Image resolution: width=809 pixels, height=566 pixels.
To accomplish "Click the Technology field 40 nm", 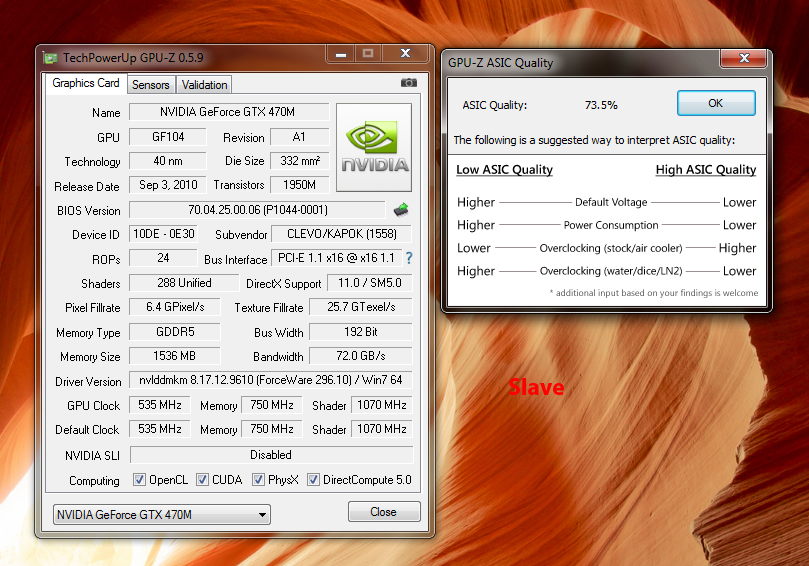I will point(168,161).
